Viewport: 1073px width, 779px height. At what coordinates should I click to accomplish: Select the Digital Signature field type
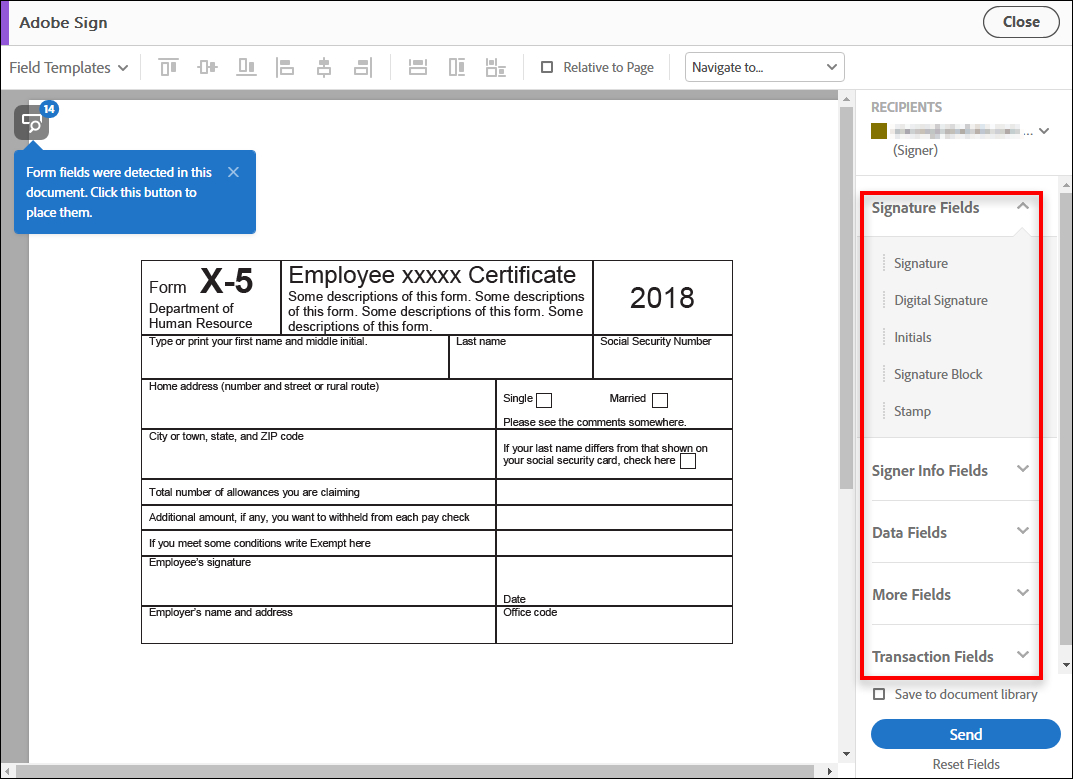click(x=940, y=300)
